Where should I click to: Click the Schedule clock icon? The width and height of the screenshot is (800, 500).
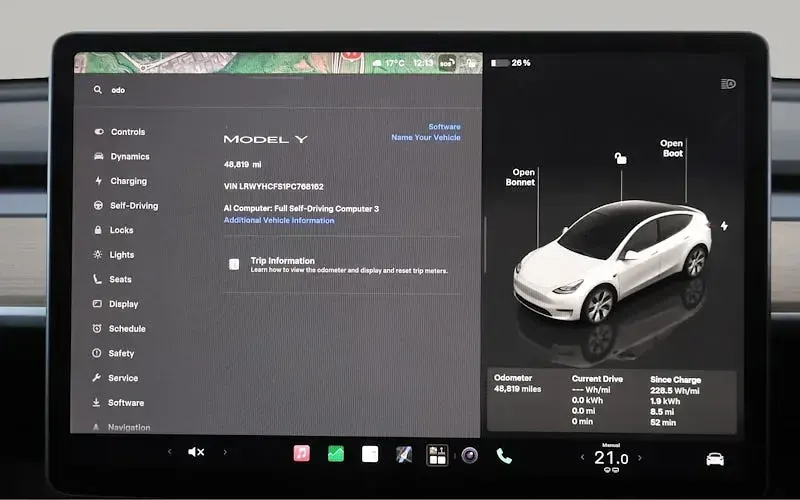97,329
